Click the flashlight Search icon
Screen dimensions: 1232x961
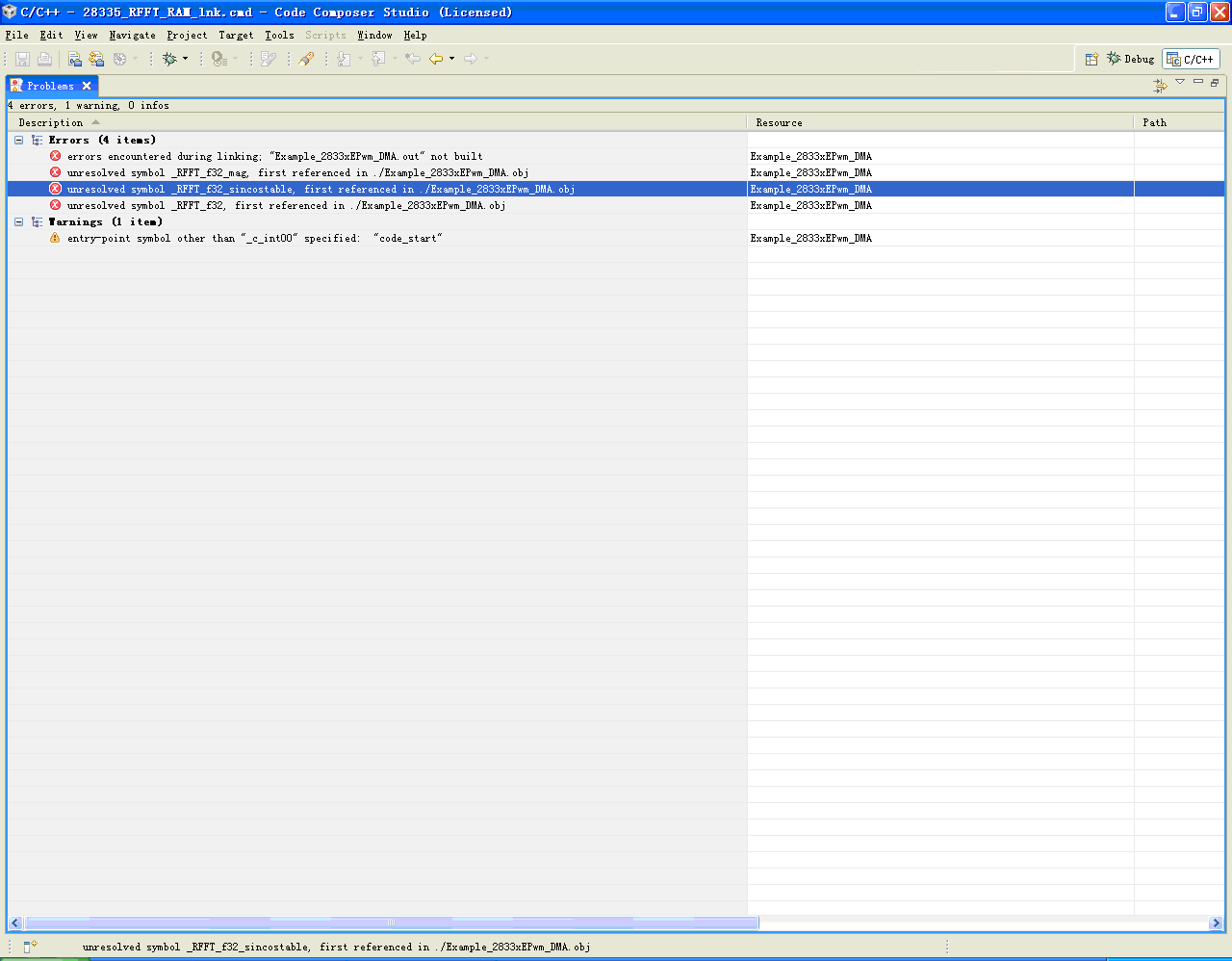point(307,59)
